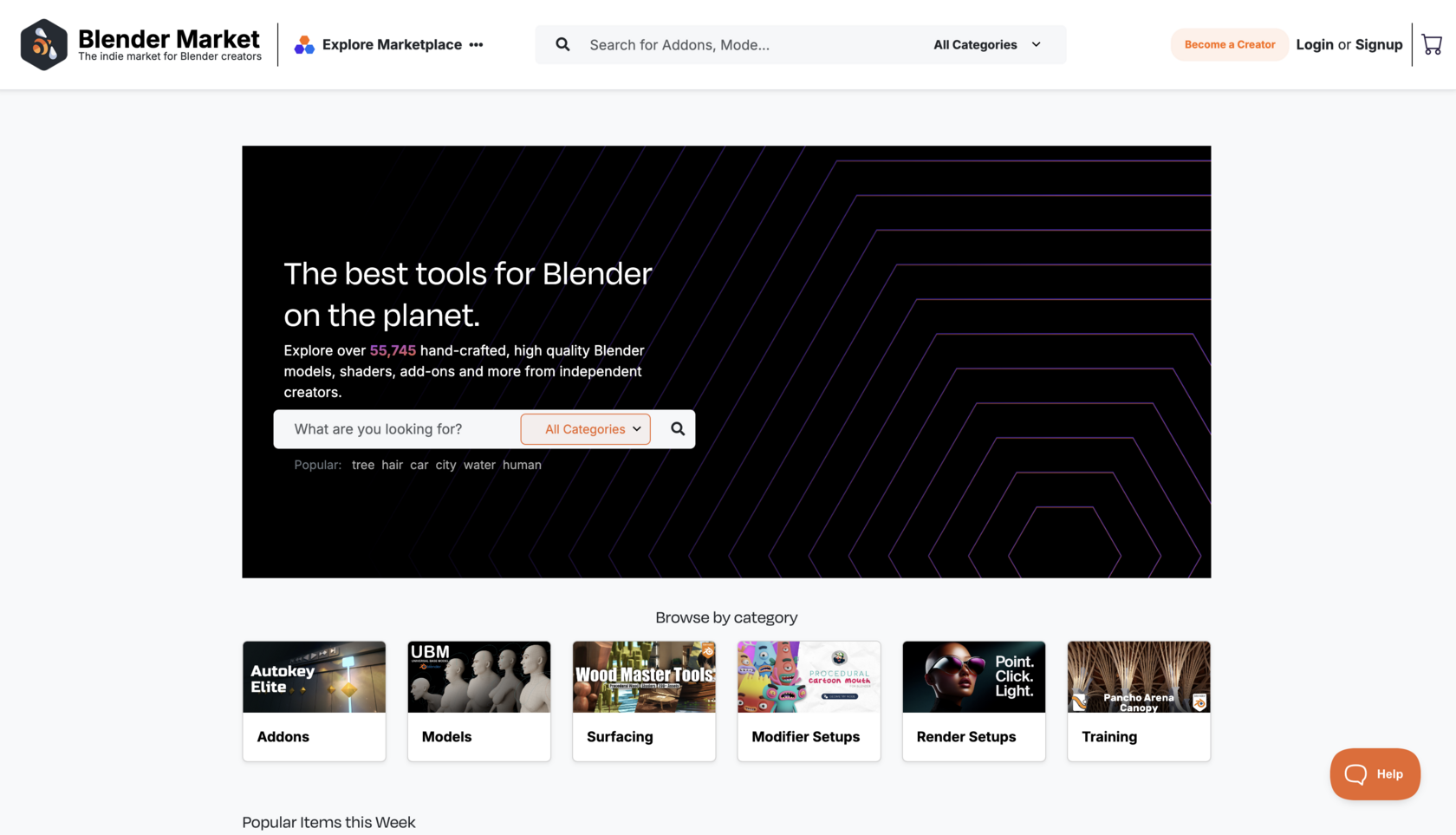The height and width of the screenshot is (835, 1456).
Task: Click the Explore Marketplace colored dots icon
Action: point(304,45)
